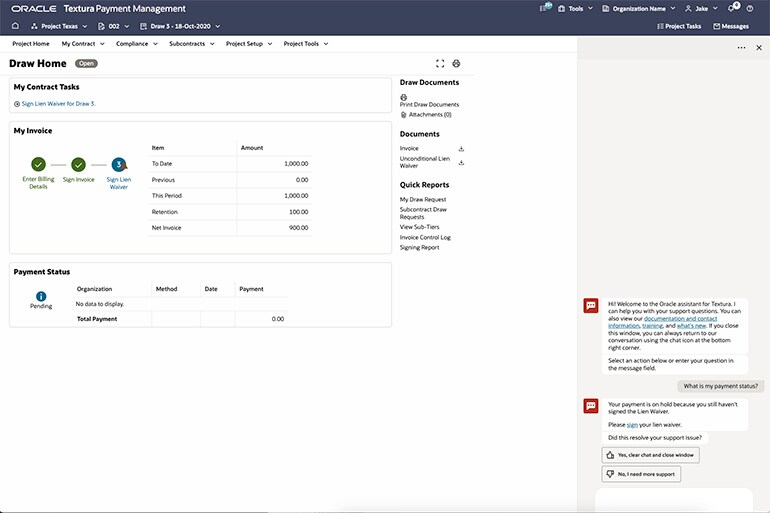Open the Project Texas selector dropdown
Screen dimensions: 770x513
[x=84, y=26]
